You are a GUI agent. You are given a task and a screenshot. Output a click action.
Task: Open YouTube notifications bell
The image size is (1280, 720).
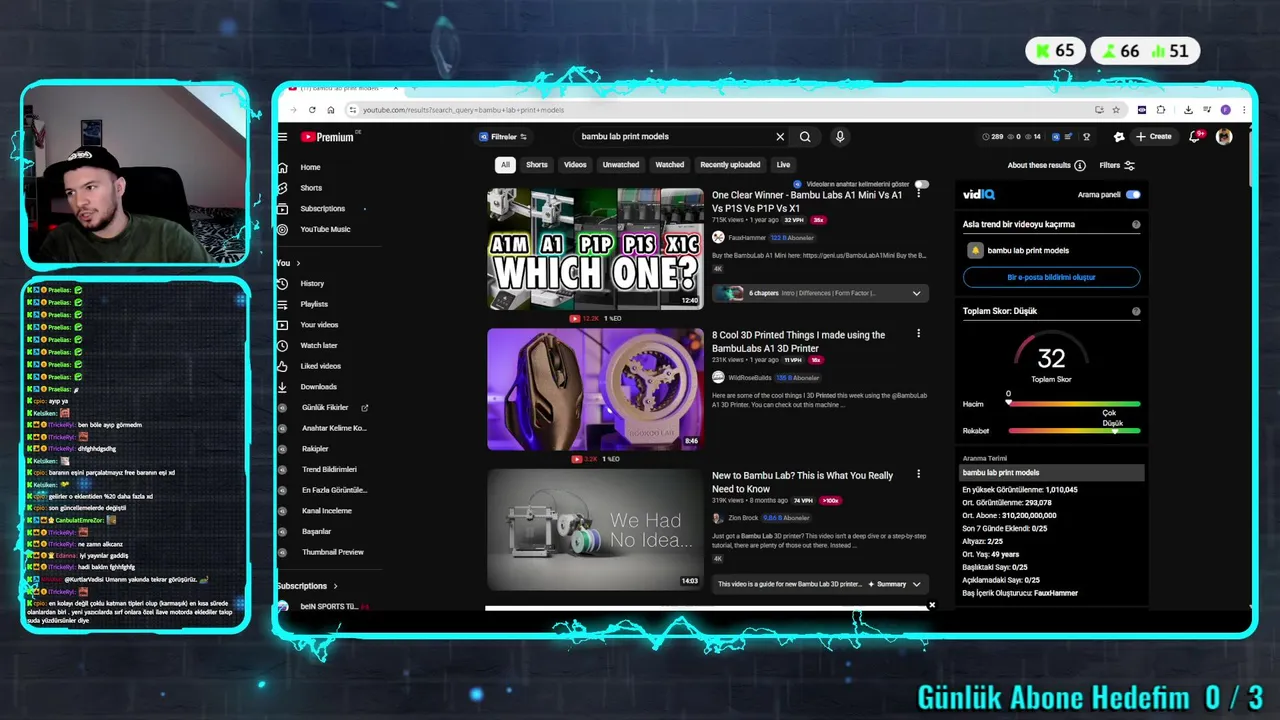tap(1194, 137)
